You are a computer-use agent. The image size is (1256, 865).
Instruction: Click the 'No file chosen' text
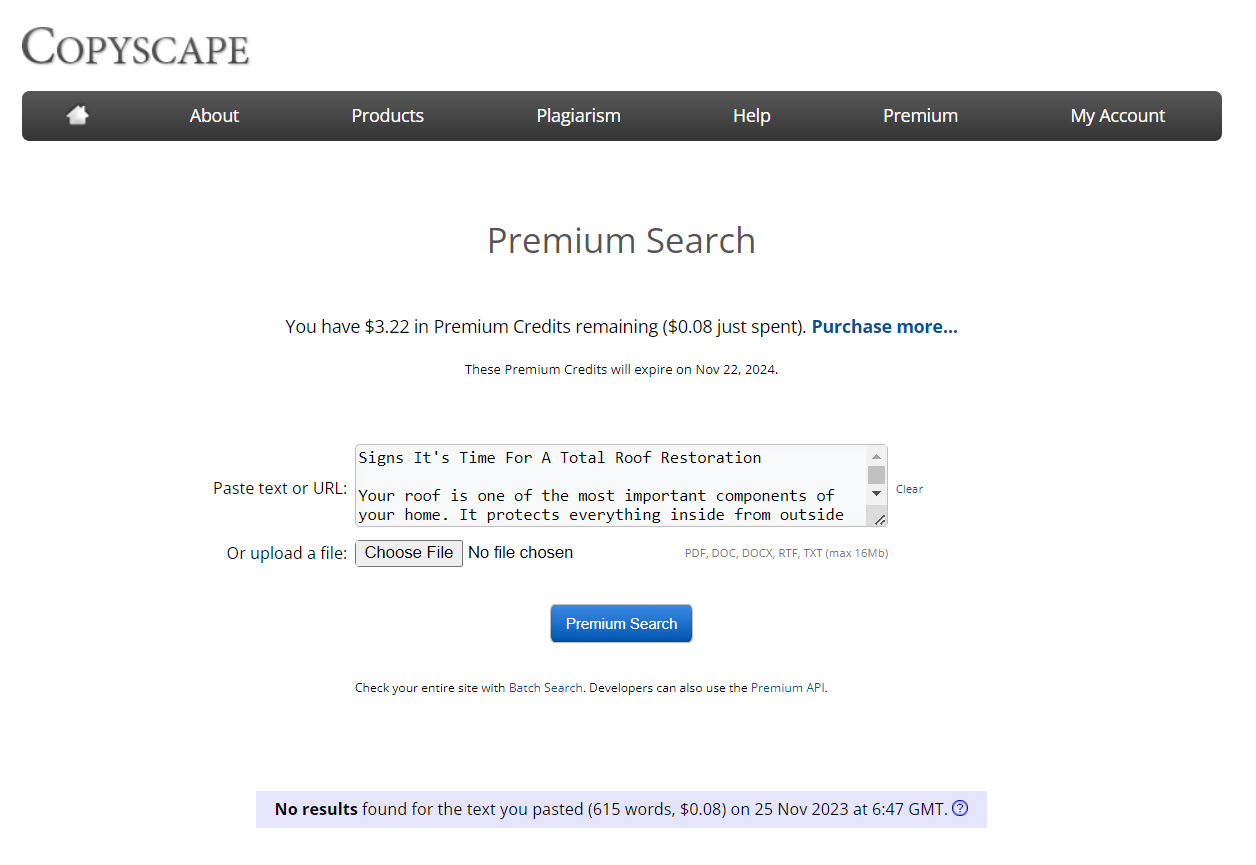[520, 553]
